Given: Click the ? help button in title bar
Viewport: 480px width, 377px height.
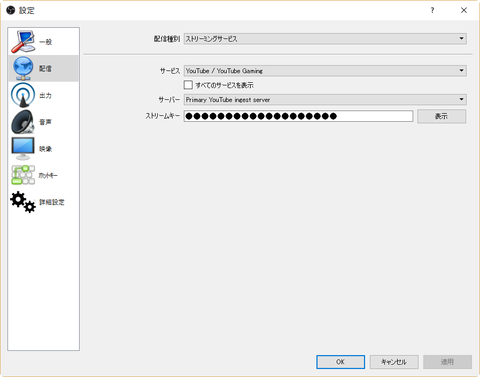Looking at the screenshot, I should [432, 10].
